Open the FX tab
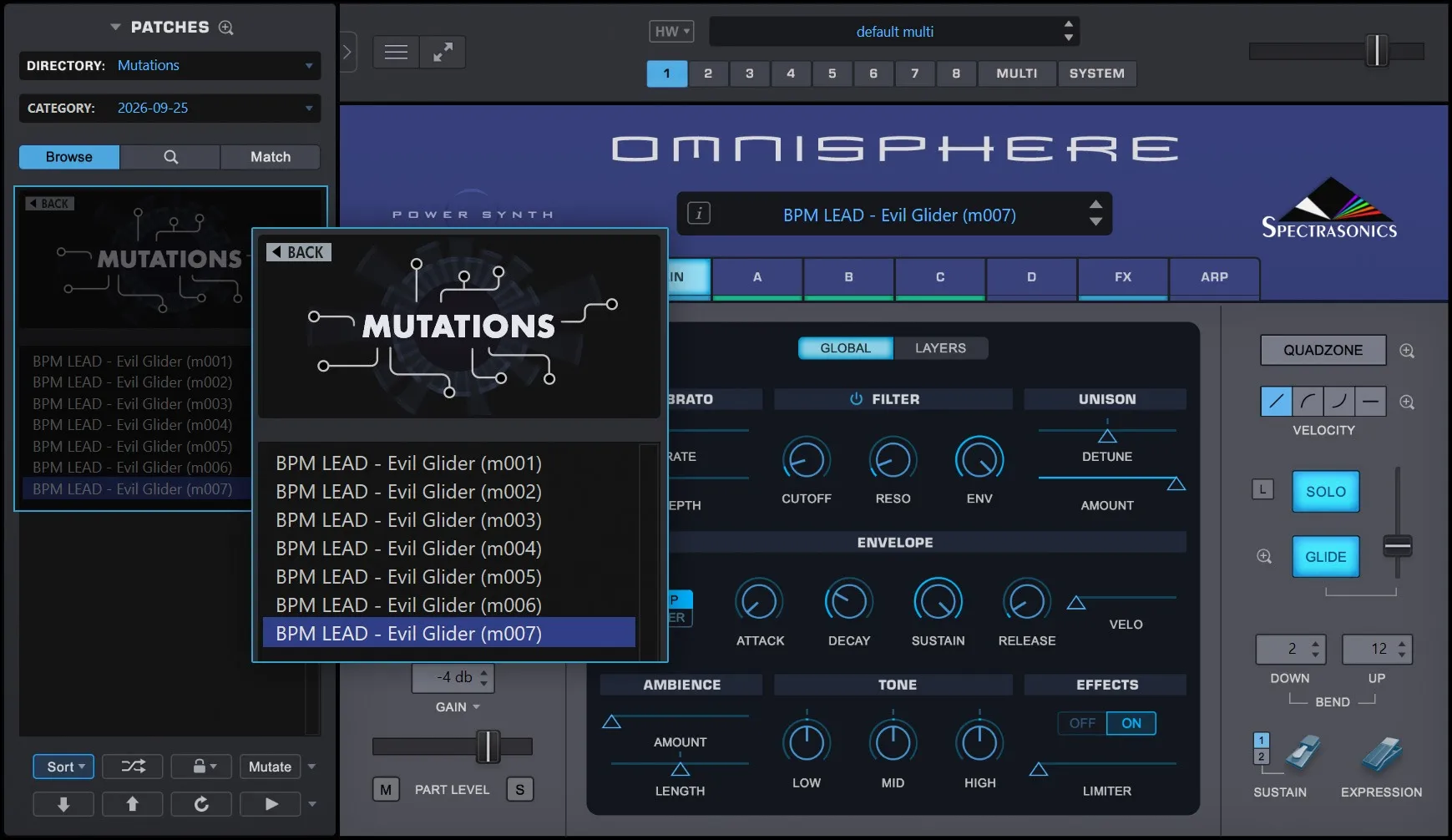 tap(1123, 277)
